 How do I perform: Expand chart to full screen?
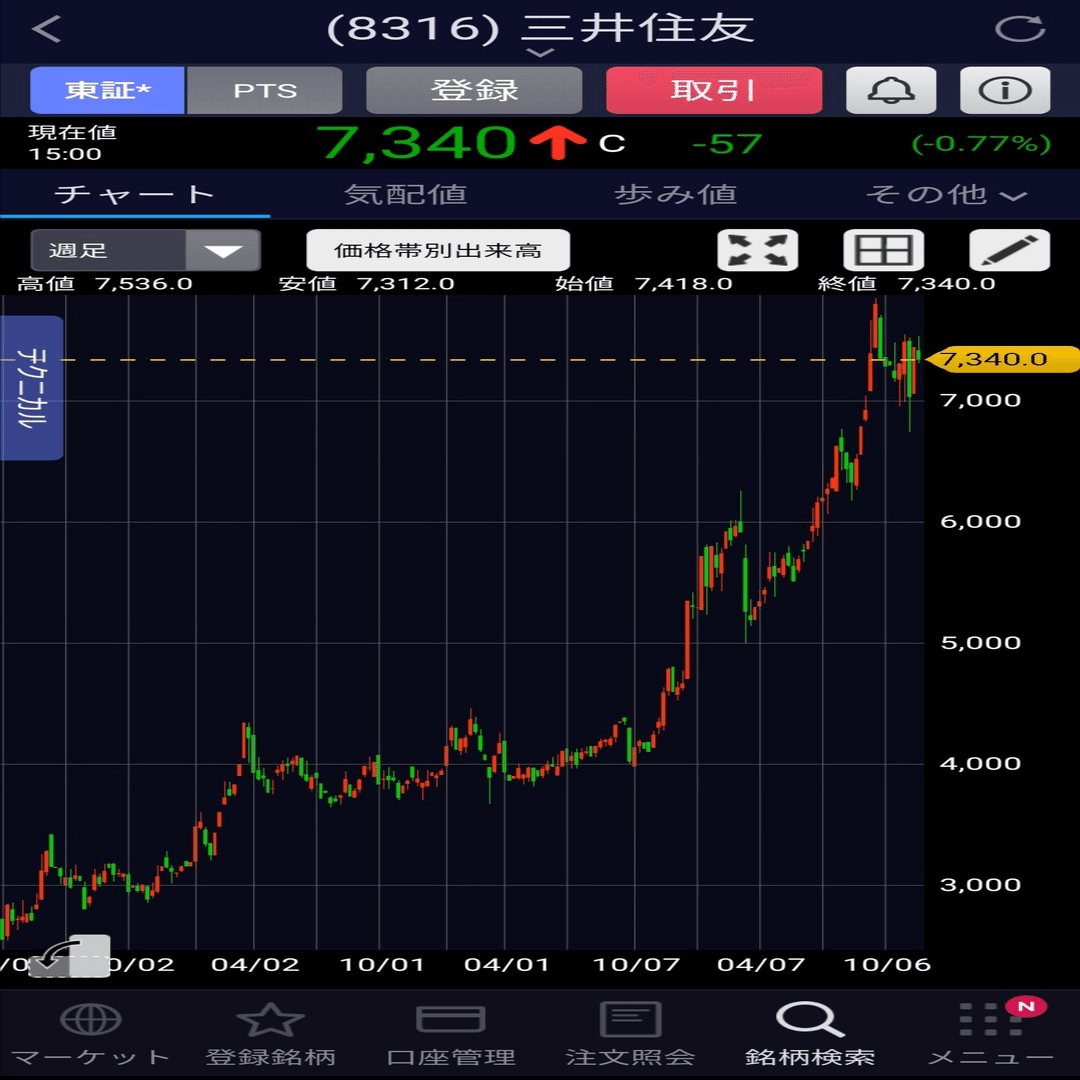pos(758,250)
